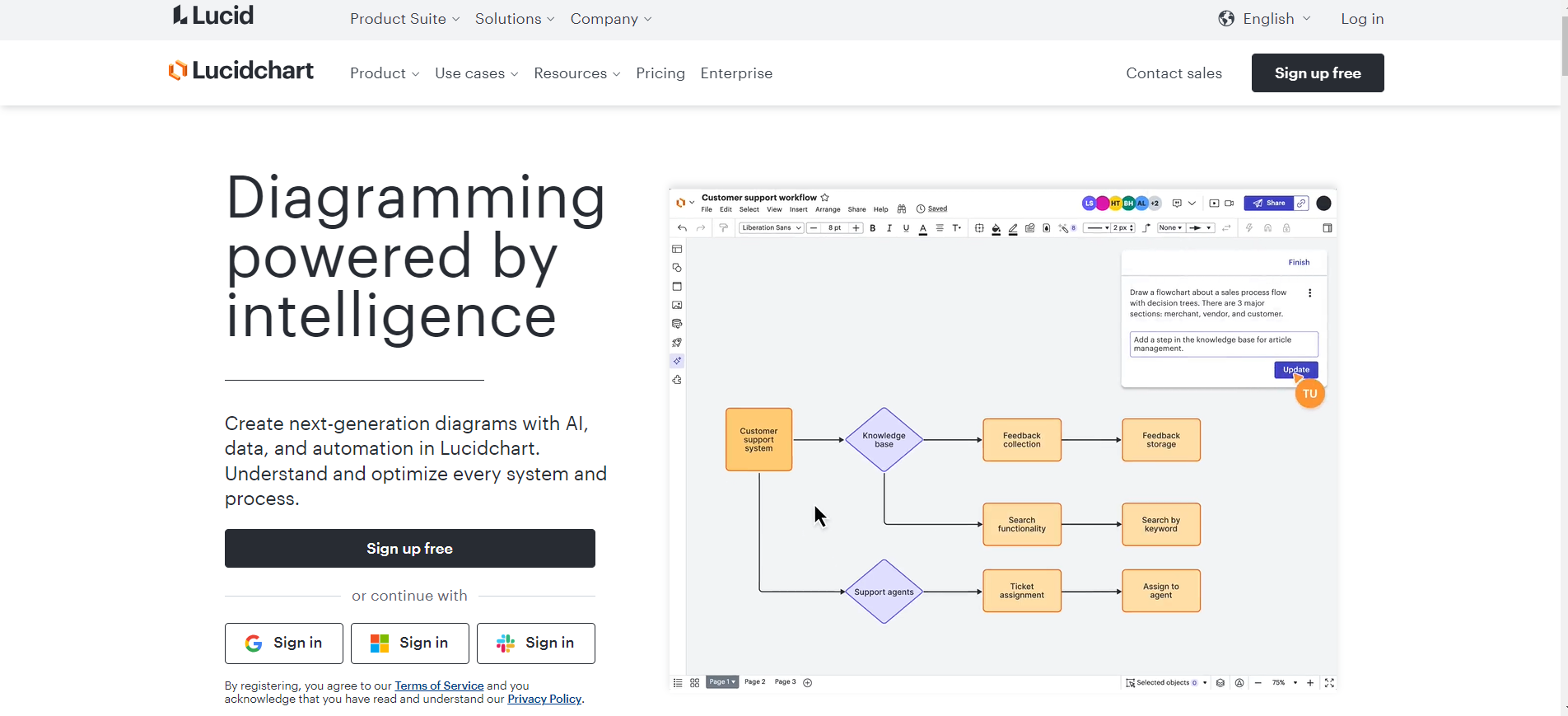Click the Redo arrow in the editor toolbar

[701, 228]
